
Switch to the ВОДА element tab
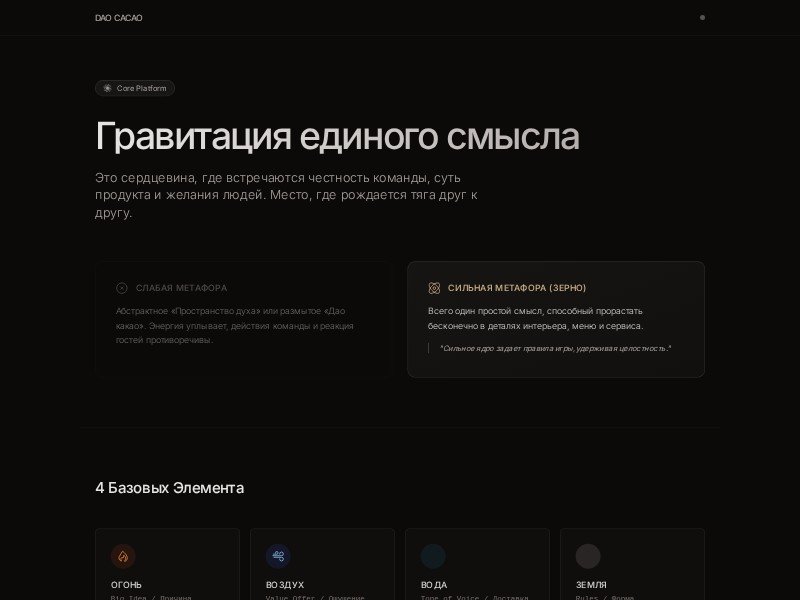[x=476, y=566]
